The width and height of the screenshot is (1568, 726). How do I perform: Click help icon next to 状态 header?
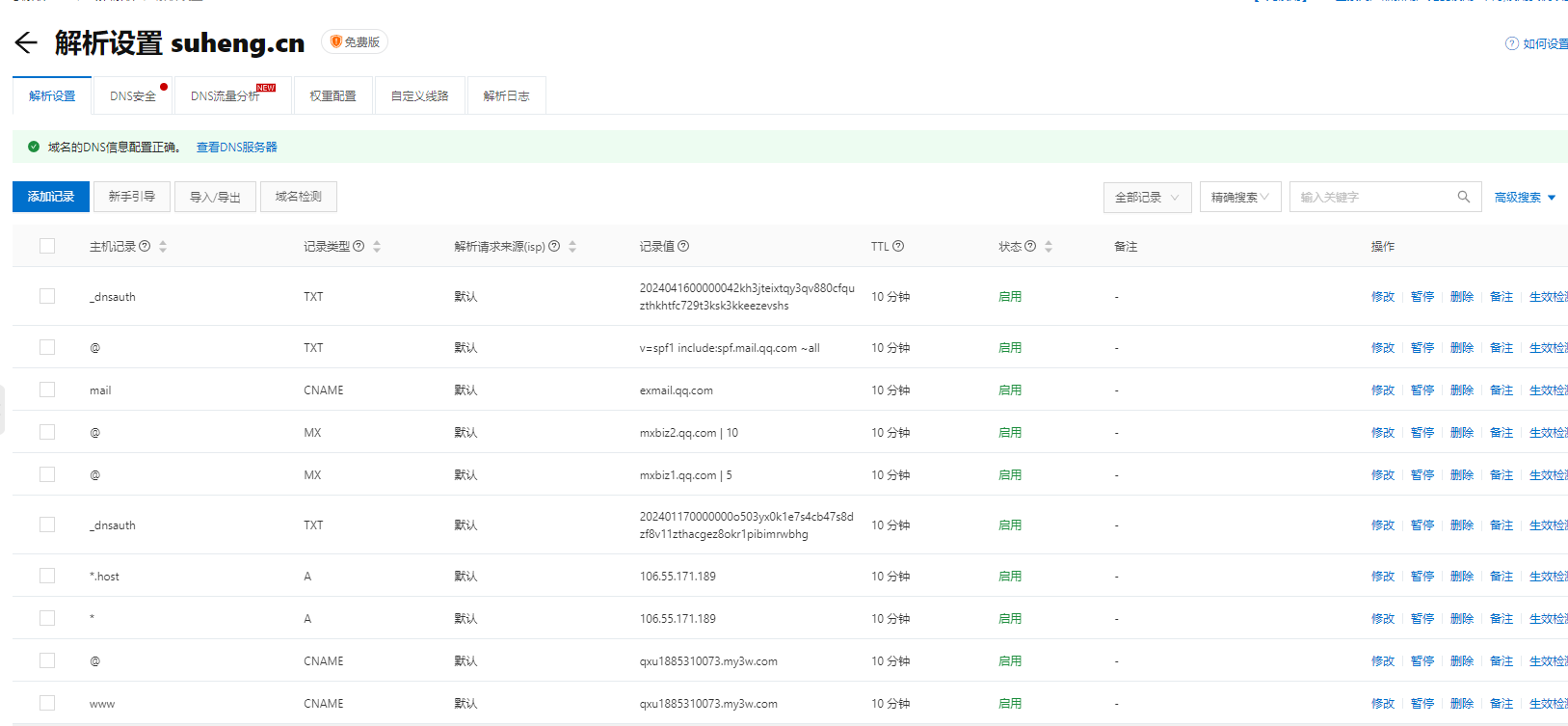point(1030,246)
